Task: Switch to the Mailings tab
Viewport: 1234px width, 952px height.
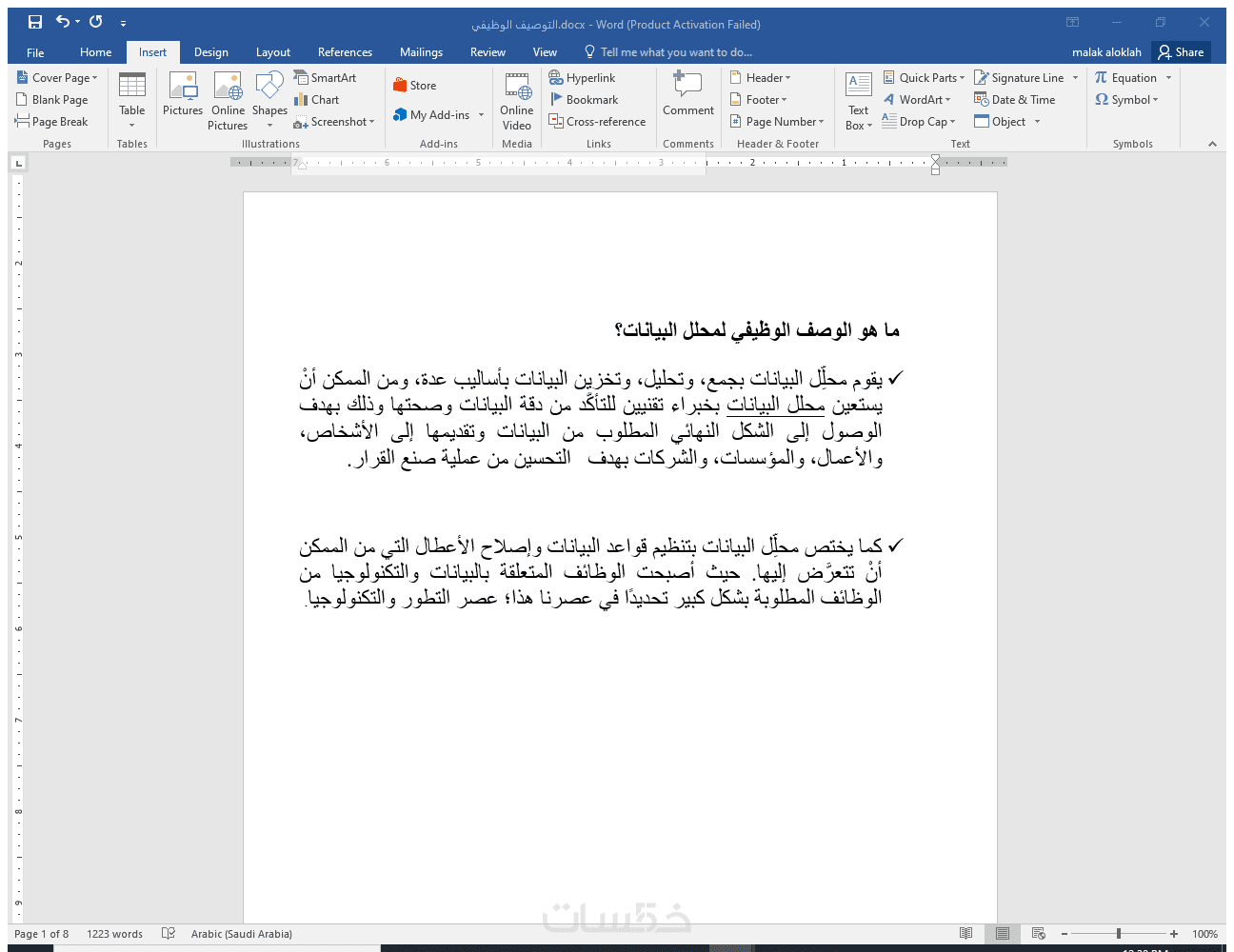Action: (421, 52)
